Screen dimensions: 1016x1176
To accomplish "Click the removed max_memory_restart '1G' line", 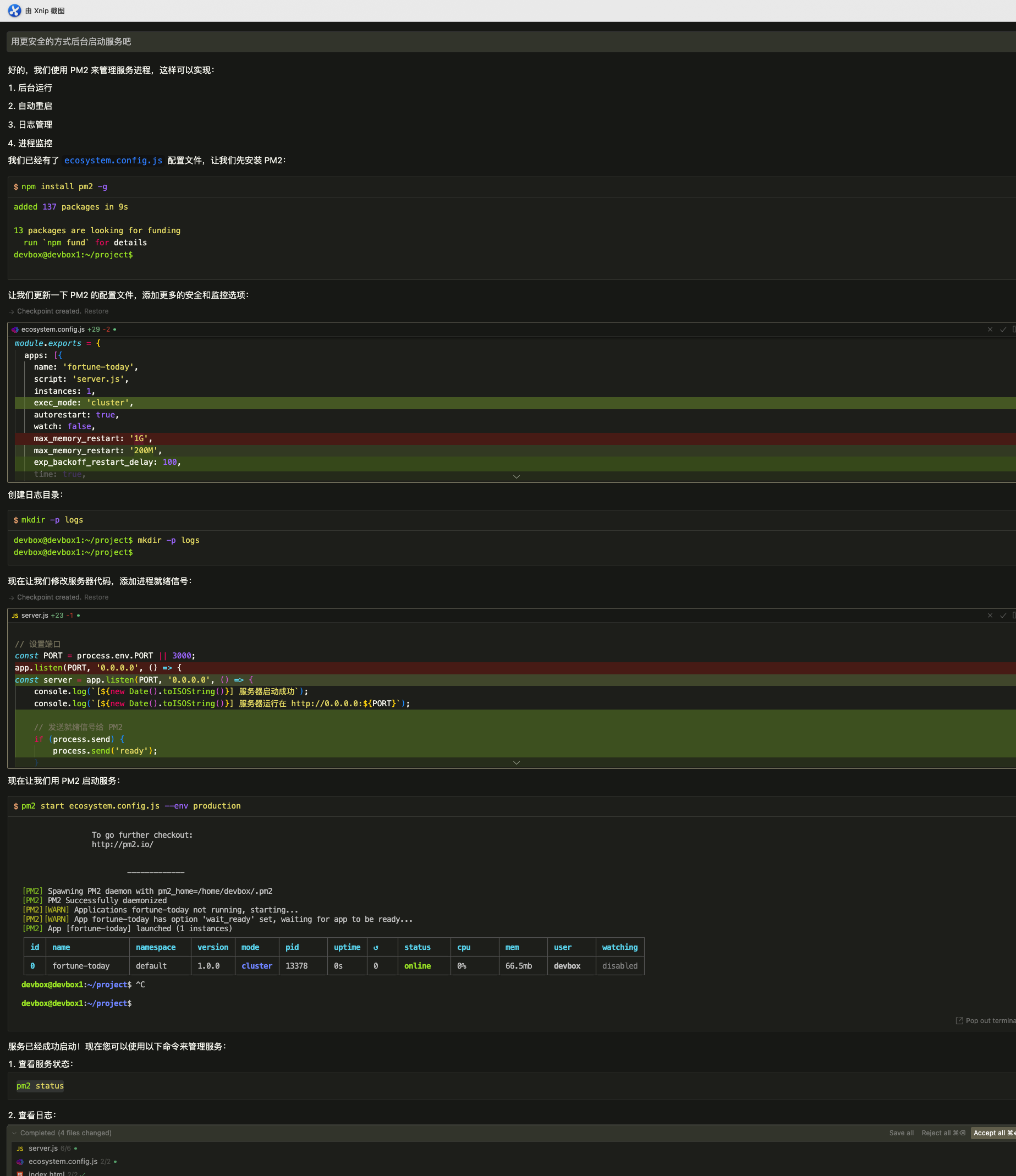I will click(515, 439).
